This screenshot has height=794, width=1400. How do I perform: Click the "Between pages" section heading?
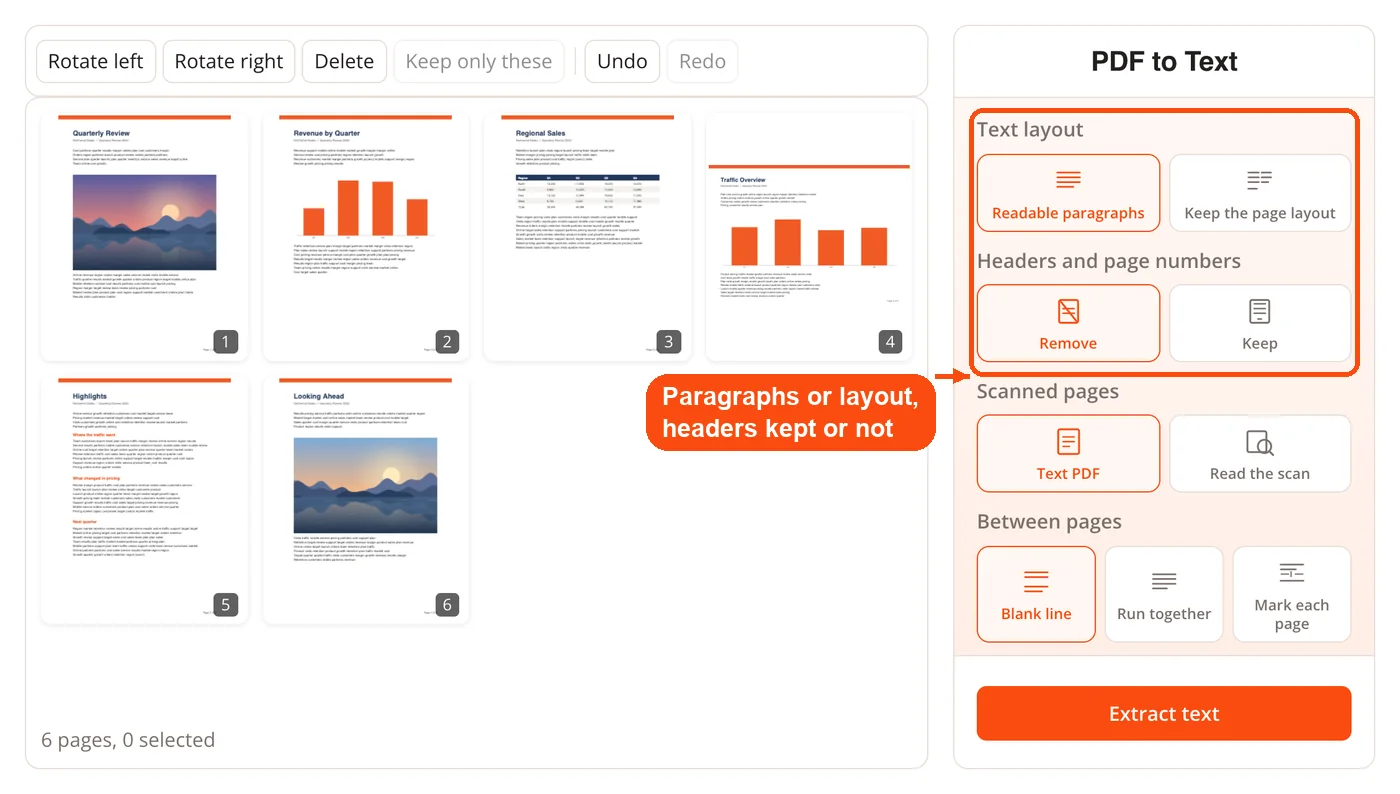tap(1049, 522)
